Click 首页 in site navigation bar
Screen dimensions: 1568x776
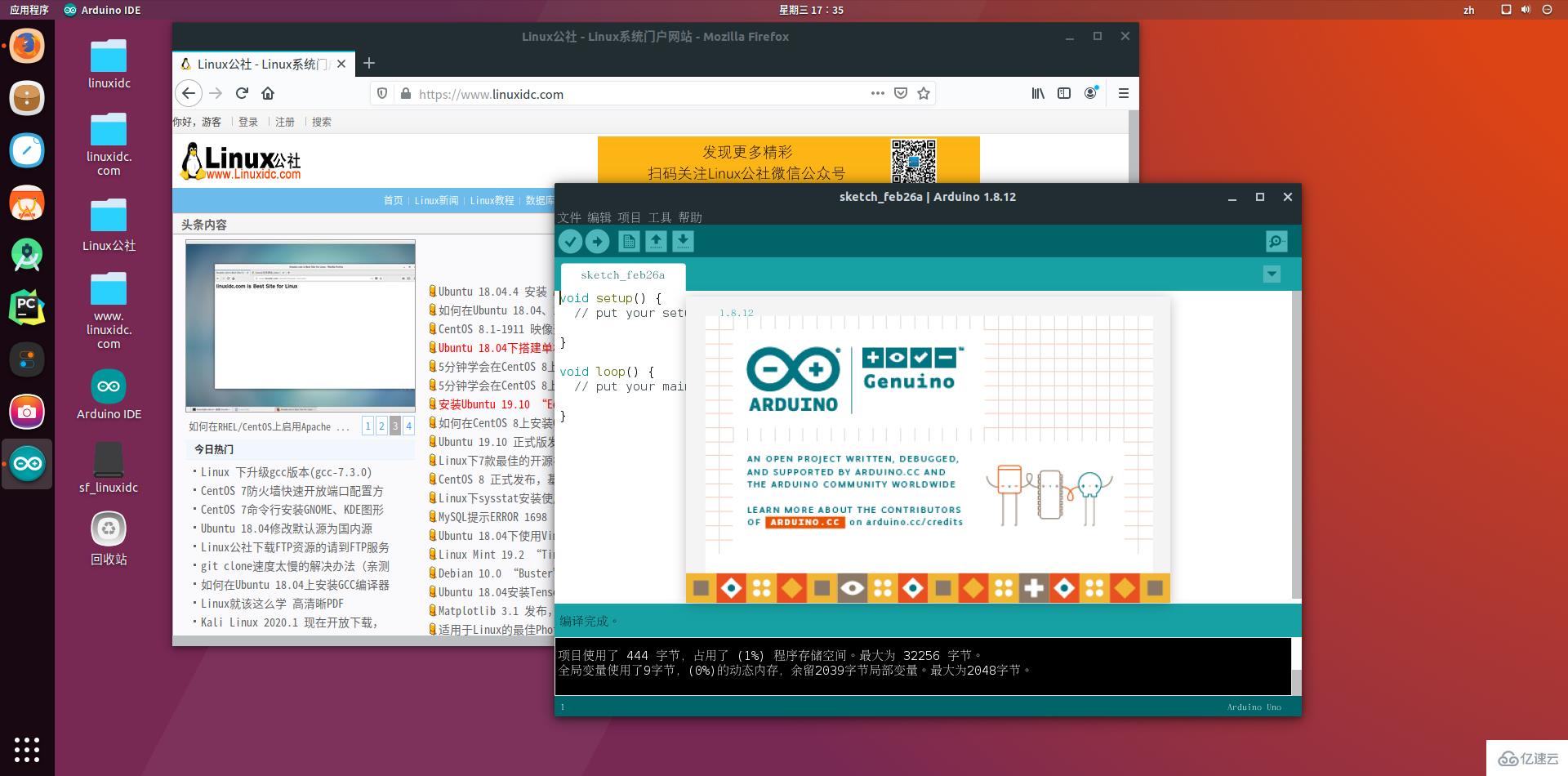tap(393, 200)
